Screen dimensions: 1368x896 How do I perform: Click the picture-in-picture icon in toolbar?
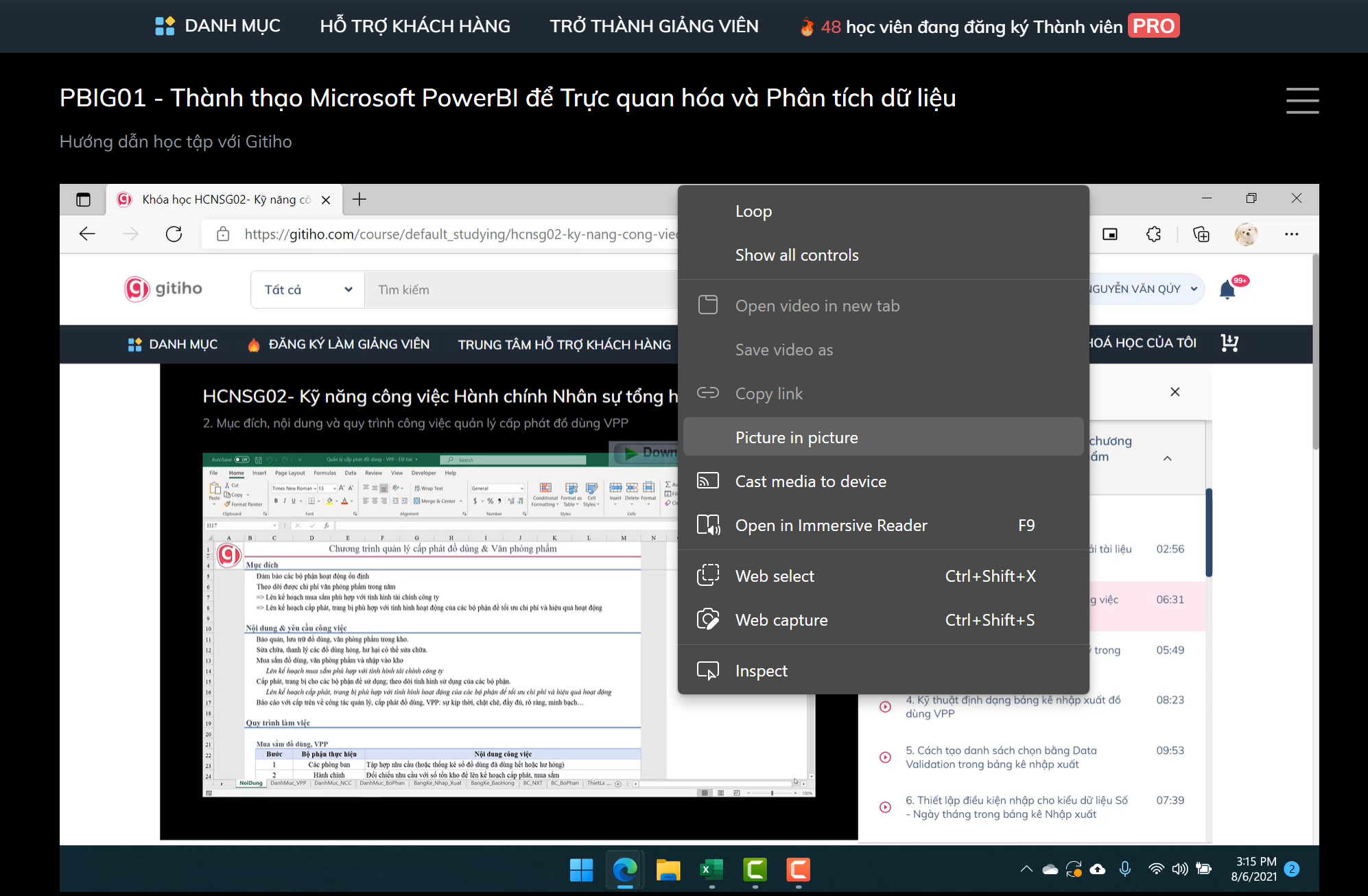(1110, 234)
